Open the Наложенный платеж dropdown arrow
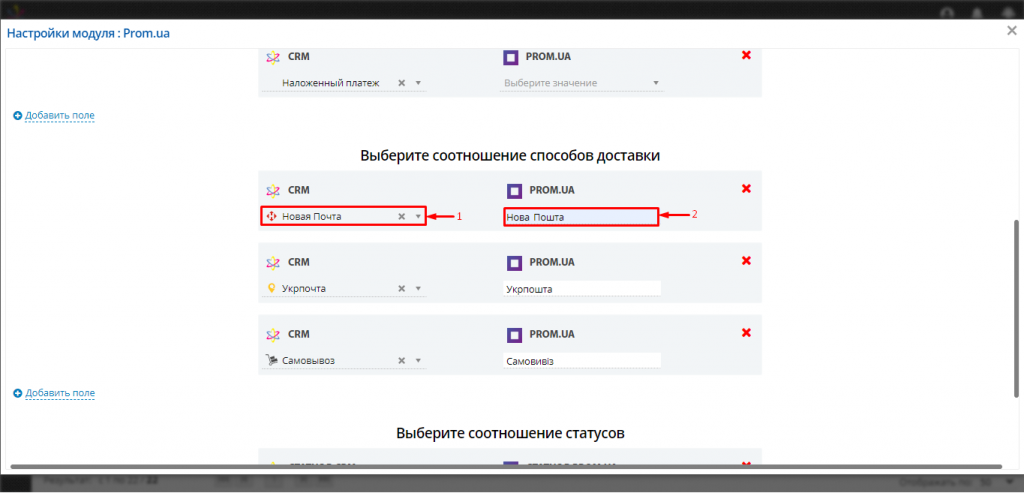The height and width of the screenshot is (493, 1024). (x=418, y=83)
